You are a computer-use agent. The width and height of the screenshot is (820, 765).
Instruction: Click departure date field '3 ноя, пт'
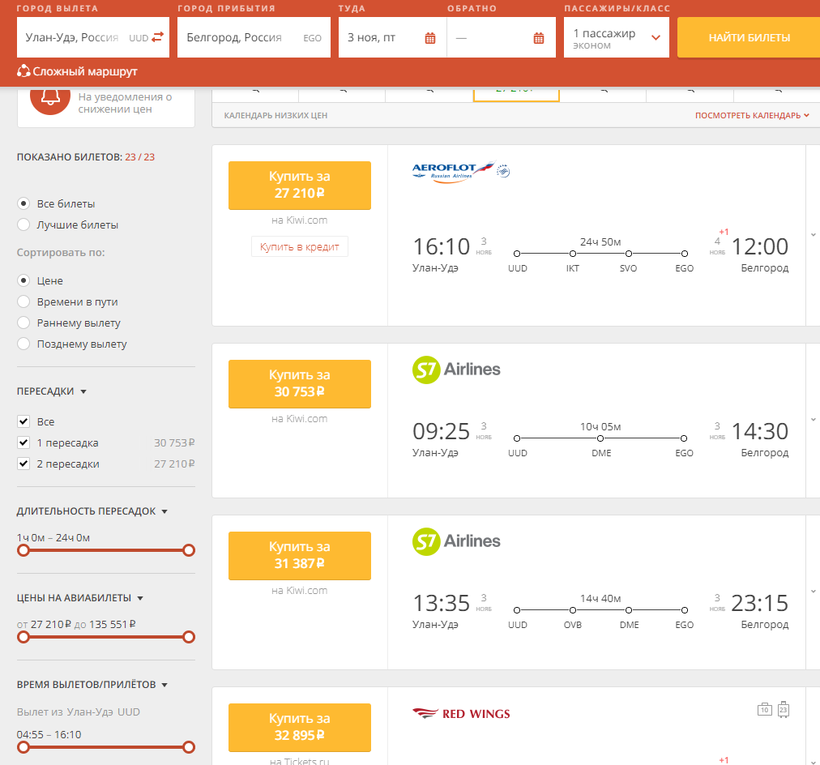click(392, 38)
